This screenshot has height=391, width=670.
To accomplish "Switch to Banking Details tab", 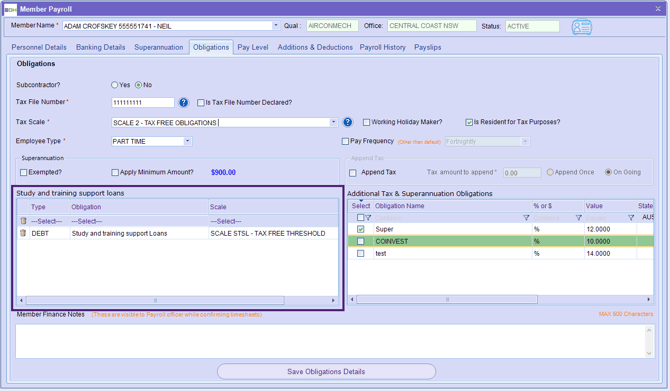I will 100,47.
